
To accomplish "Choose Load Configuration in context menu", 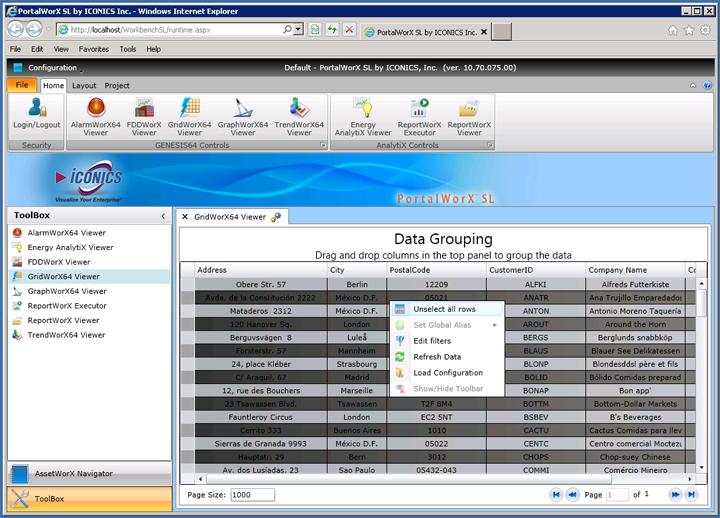I will pos(447,373).
